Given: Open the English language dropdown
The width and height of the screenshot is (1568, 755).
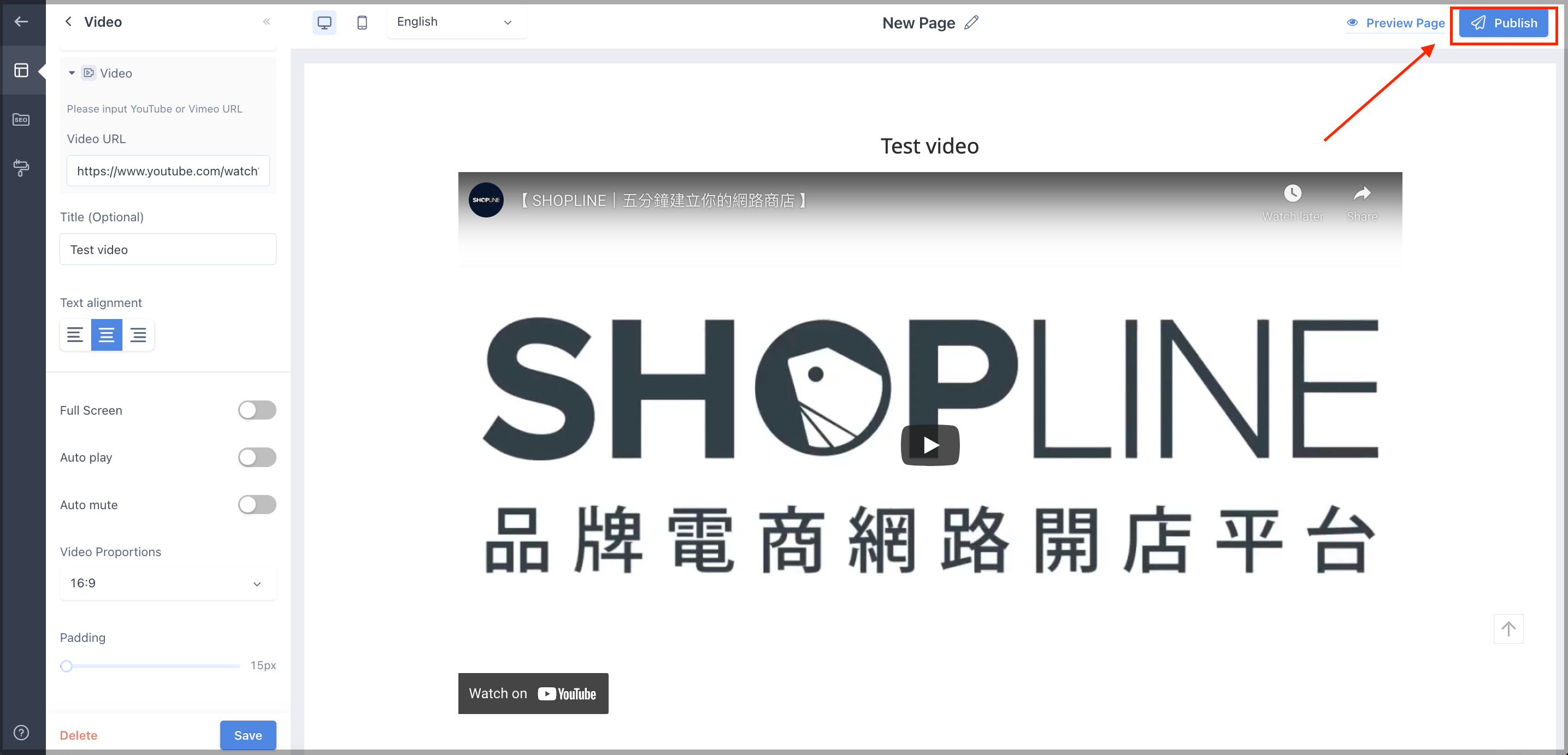Looking at the screenshot, I should click(x=457, y=22).
